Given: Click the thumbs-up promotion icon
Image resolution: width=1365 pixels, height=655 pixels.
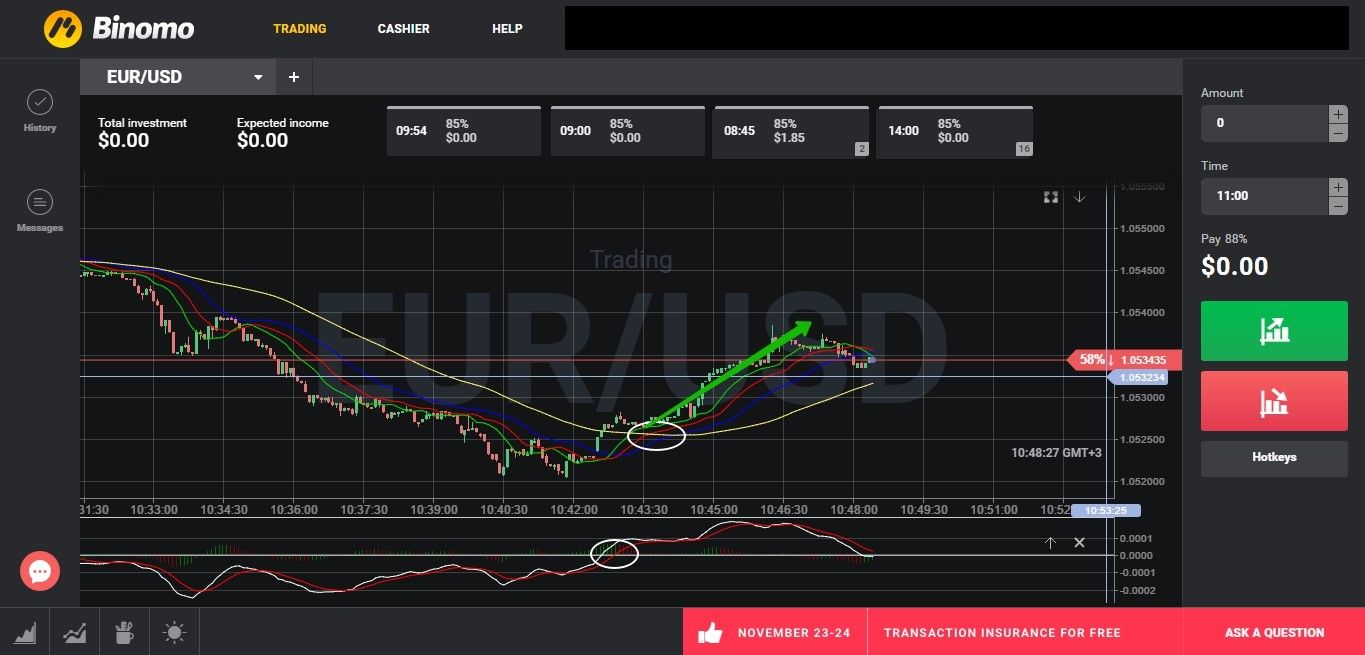Looking at the screenshot, I should pyautogui.click(x=710, y=632).
